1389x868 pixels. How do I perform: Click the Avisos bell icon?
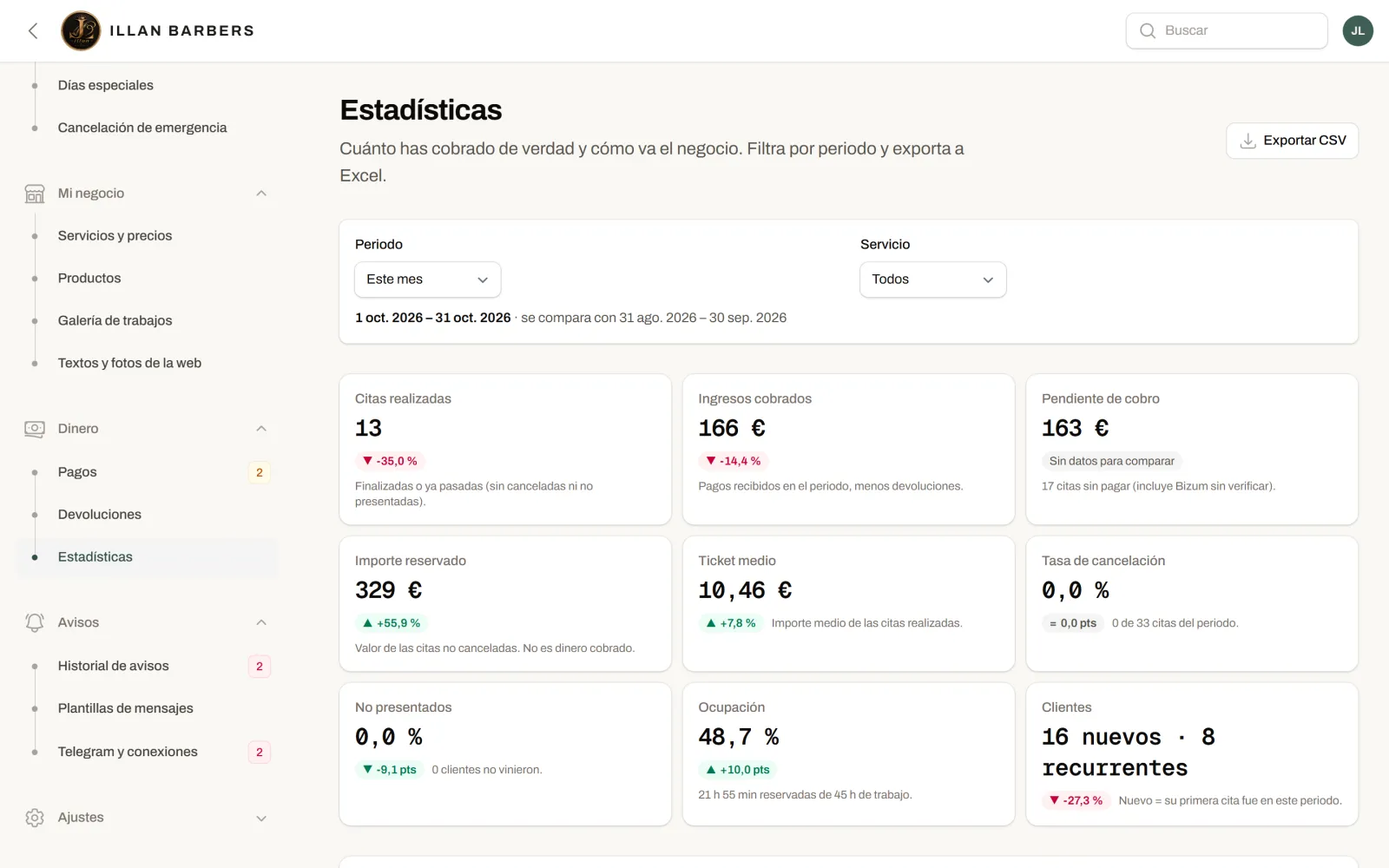coord(35,622)
